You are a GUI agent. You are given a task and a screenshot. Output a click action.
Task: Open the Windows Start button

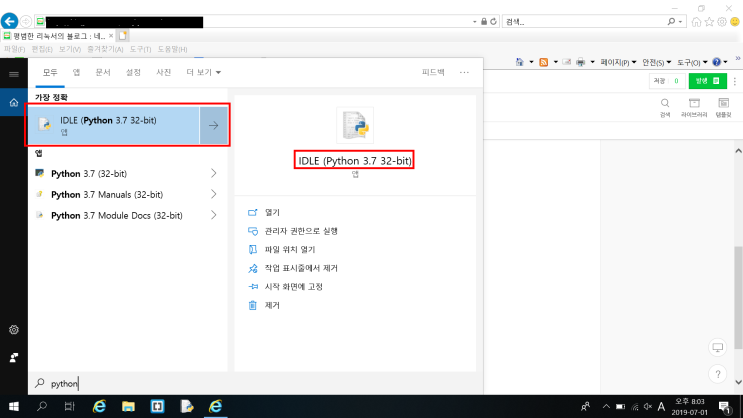[x=14, y=407]
